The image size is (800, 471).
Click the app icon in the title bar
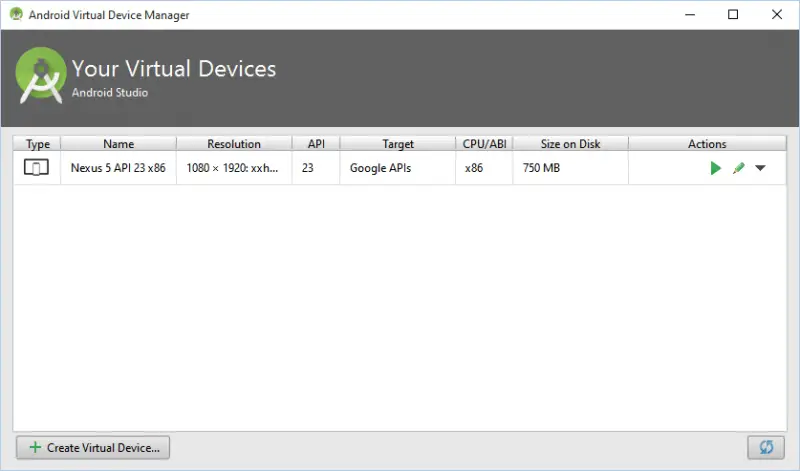[x=16, y=15]
